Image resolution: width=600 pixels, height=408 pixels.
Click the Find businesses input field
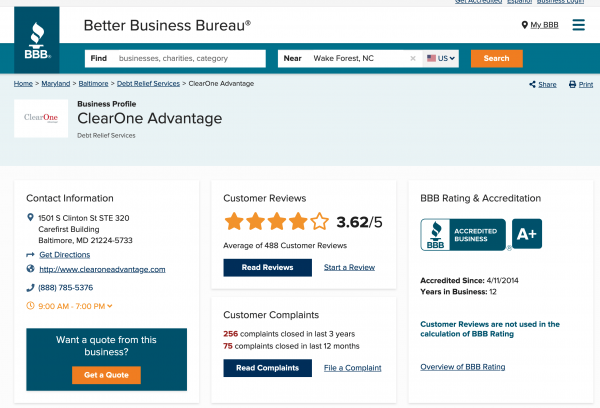coord(175,59)
